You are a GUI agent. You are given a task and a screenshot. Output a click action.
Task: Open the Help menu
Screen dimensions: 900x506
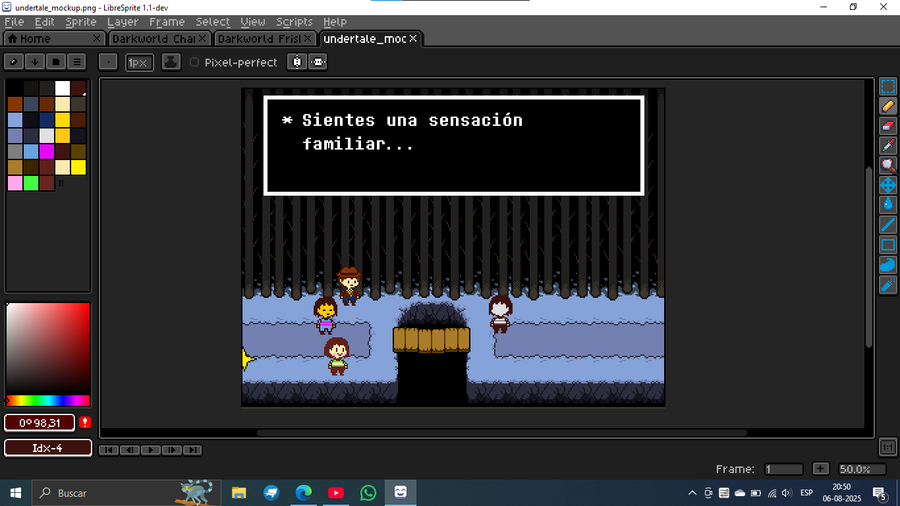pyautogui.click(x=335, y=22)
